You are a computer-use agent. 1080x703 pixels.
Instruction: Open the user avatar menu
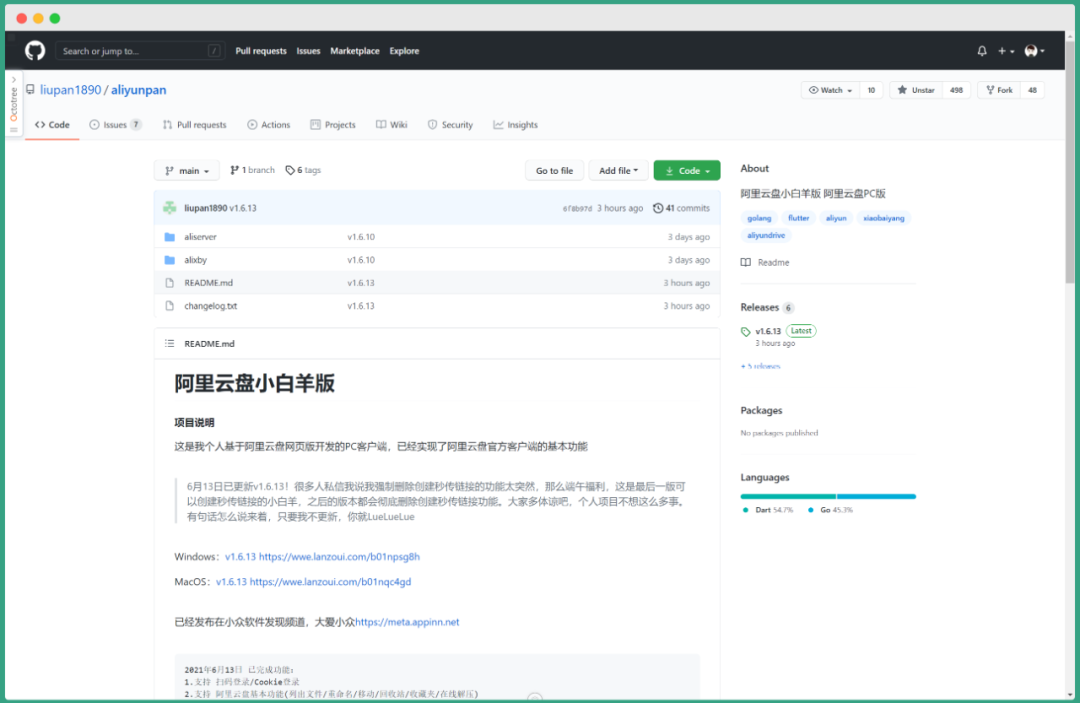coord(1035,51)
